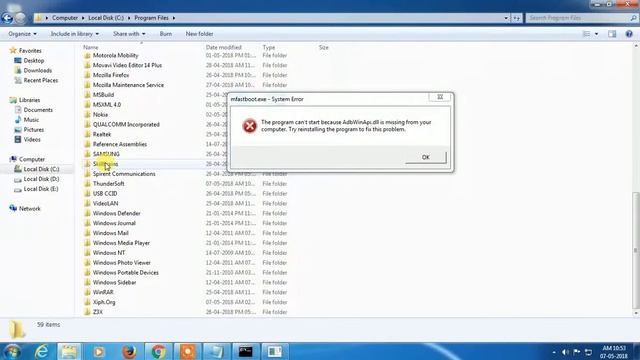Image resolution: width=640 pixels, height=360 pixels.
Task: Switch to the Command Prompt taskbar window
Action: click(246, 351)
